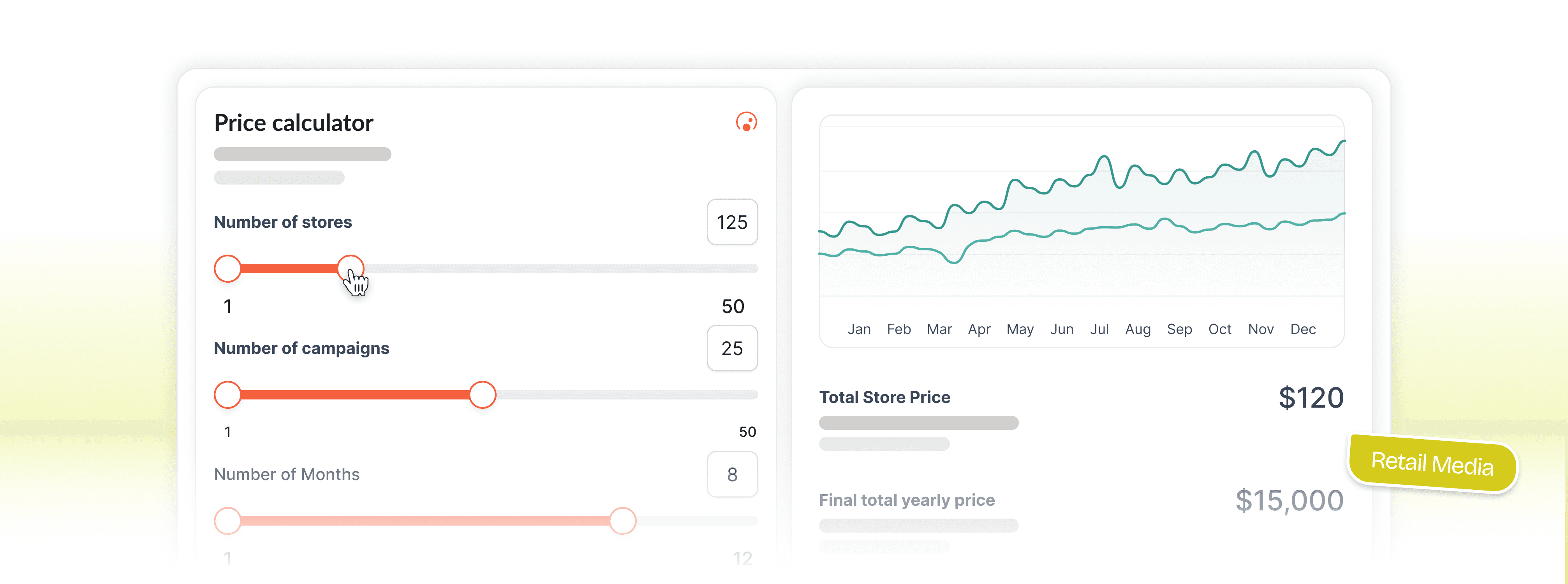This screenshot has width=1568, height=584.
Task: Click the $15,000 yearly price value
Action: (x=1289, y=500)
